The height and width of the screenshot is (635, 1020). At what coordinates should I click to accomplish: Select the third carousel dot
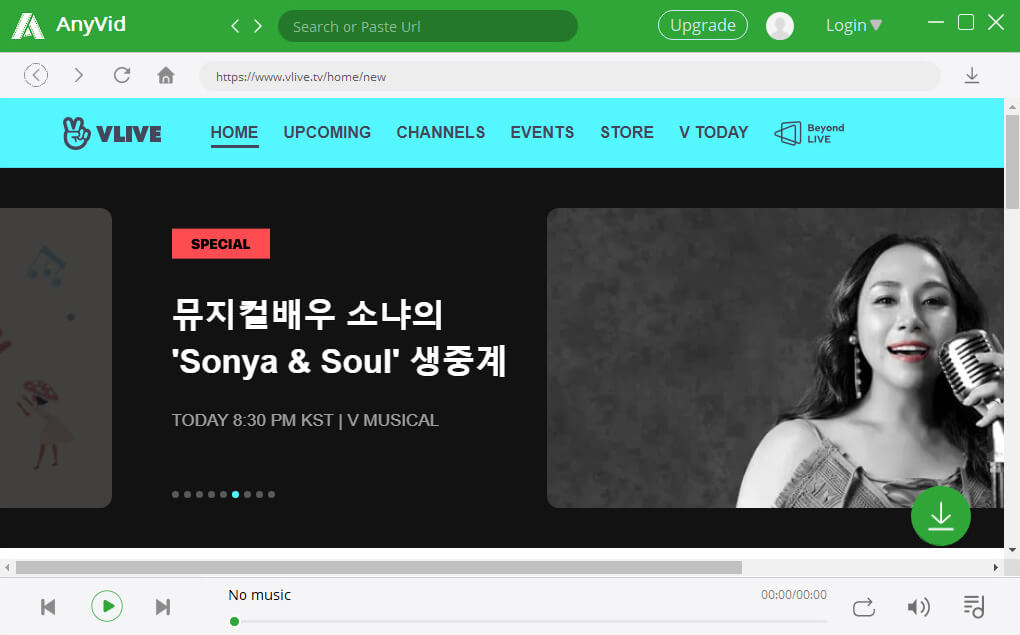pyautogui.click(x=200, y=494)
